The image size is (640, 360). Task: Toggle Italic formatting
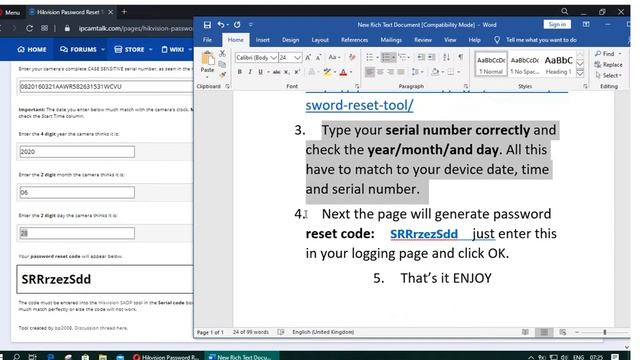[x=250, y=72]
